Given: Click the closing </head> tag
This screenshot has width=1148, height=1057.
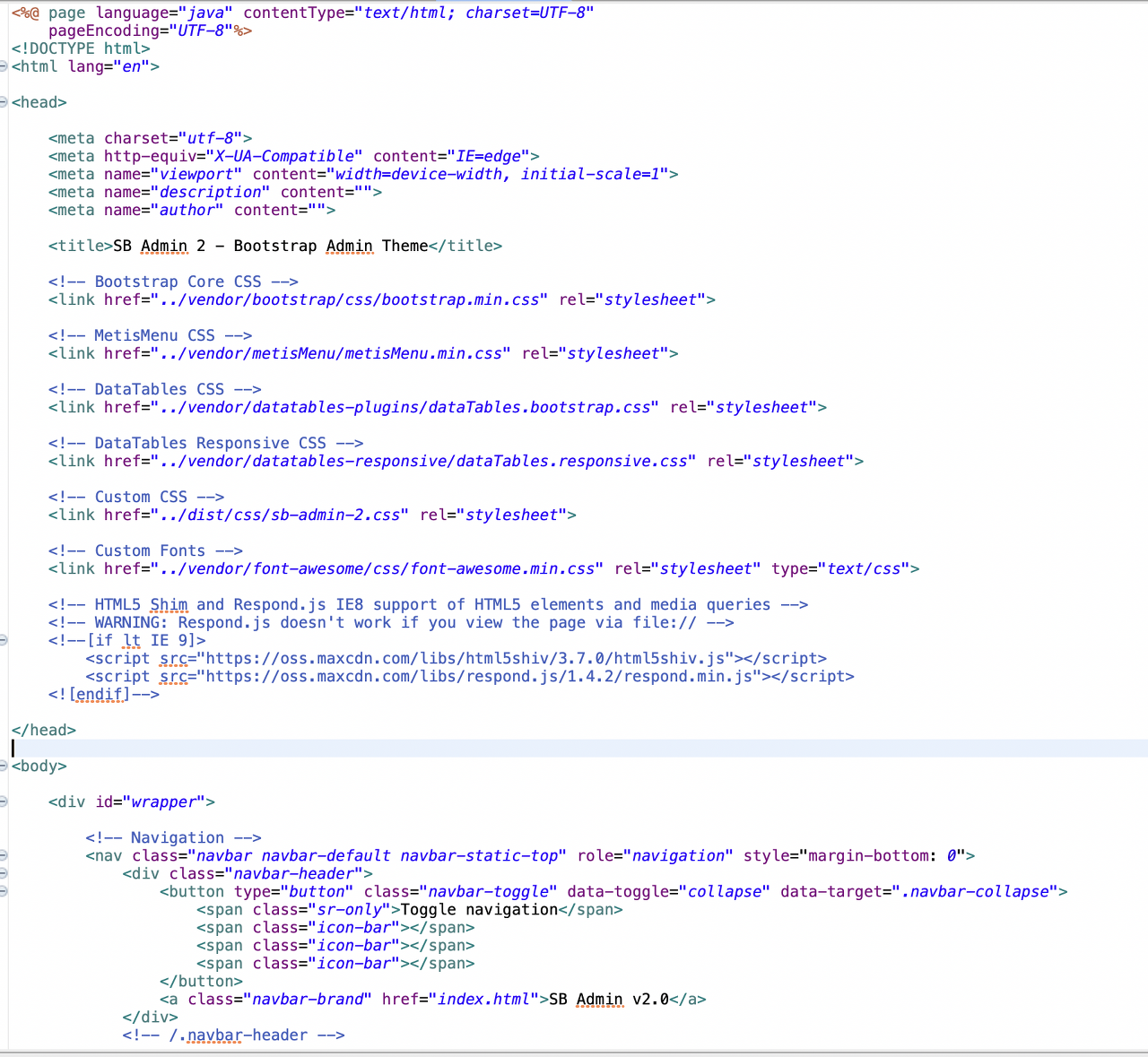Looking at the screenshot, I should click(x=44, y=730).
